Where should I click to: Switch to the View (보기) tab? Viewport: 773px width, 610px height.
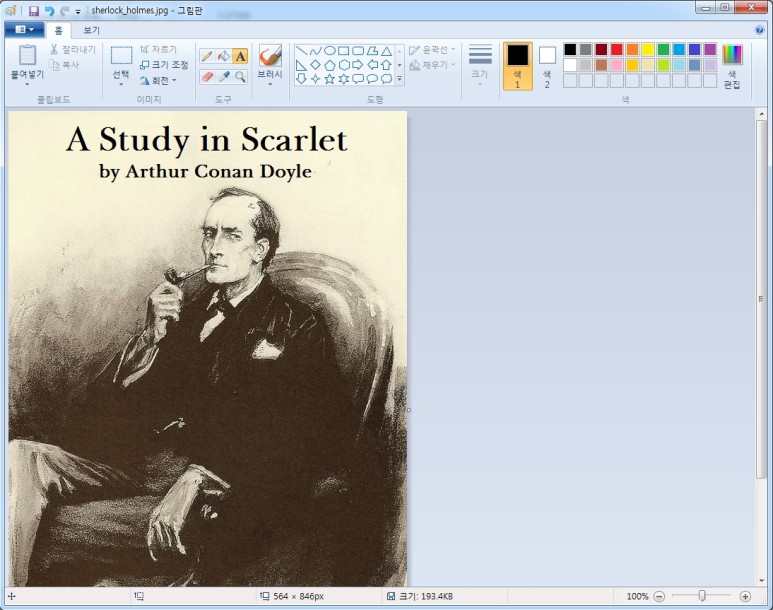tap(92, 31)
